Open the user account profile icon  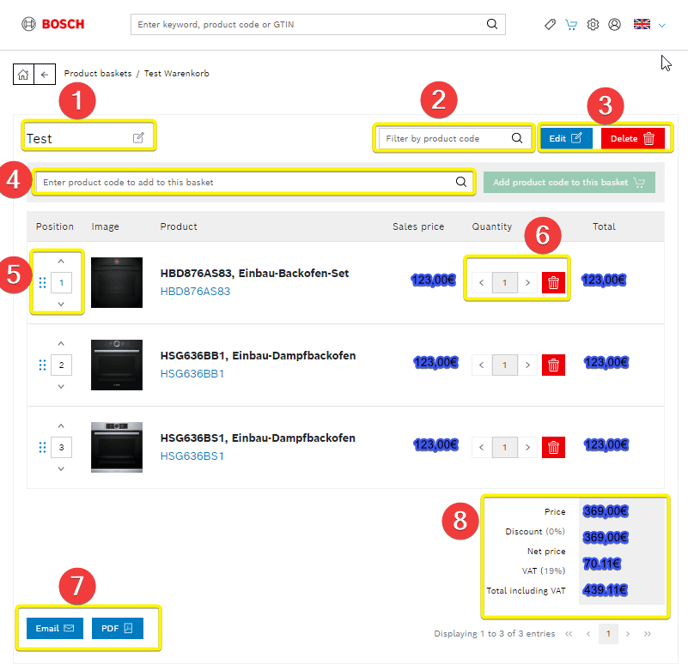point(615,25)
